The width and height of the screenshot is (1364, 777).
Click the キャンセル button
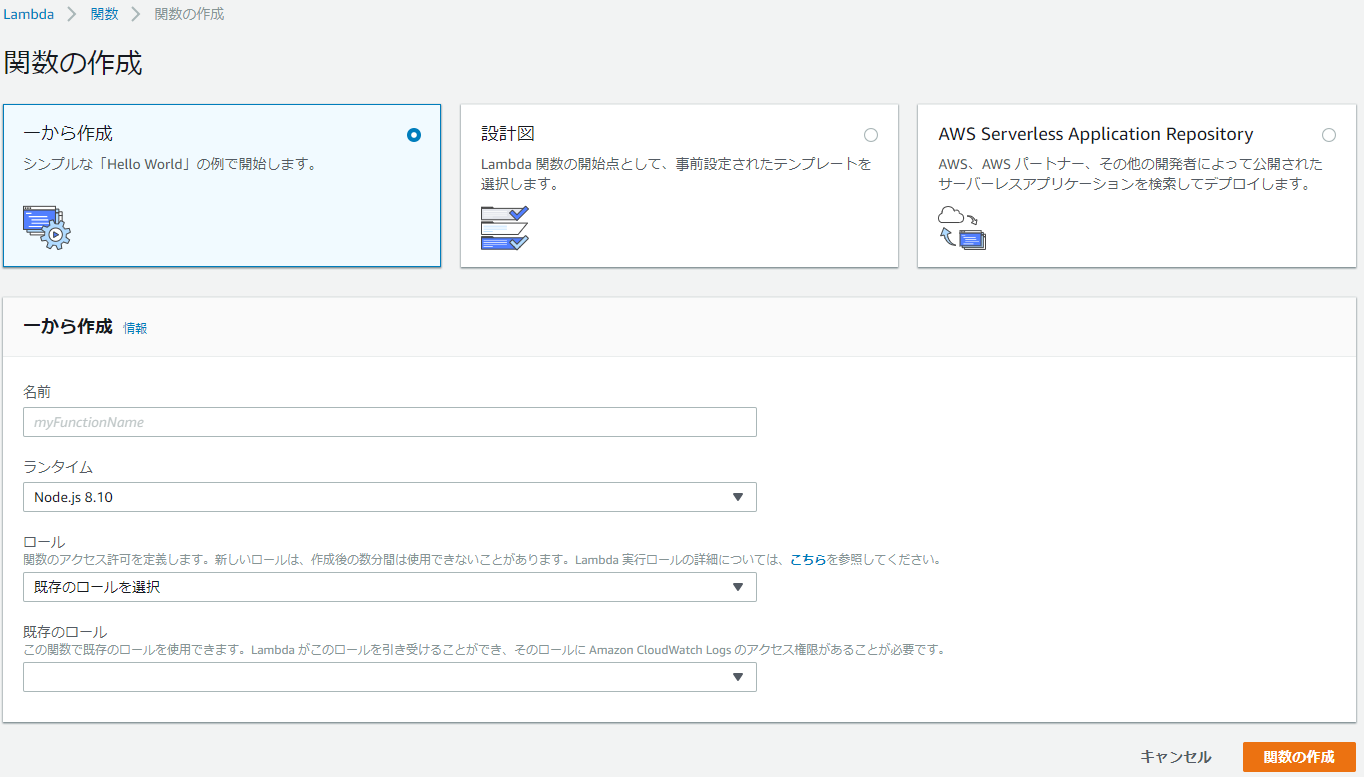point(1176,757)
